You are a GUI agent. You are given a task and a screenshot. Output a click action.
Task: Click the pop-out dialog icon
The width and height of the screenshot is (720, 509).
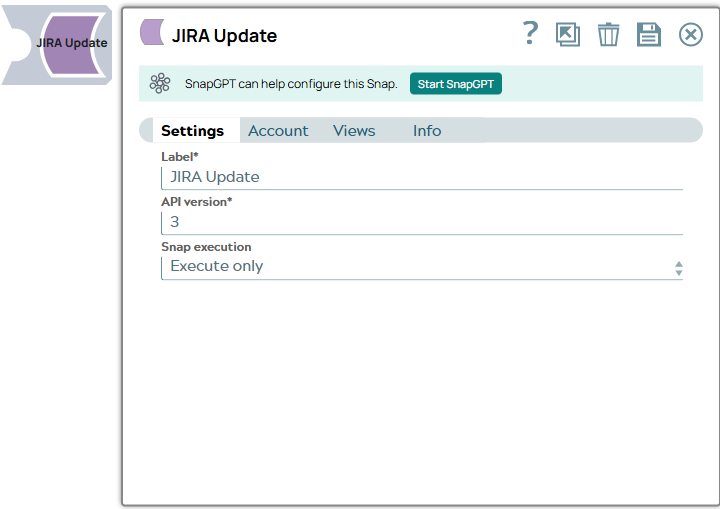[568, 34]
